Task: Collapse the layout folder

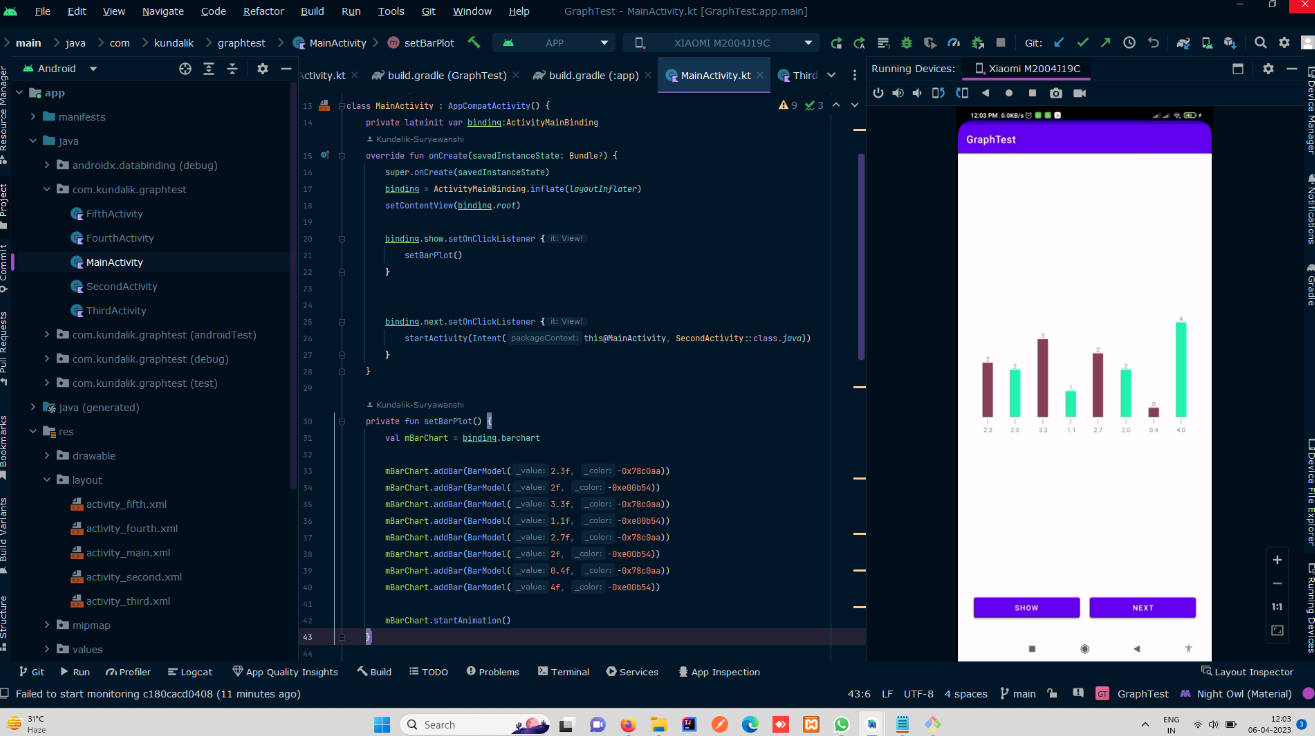Action: [47, 480]
